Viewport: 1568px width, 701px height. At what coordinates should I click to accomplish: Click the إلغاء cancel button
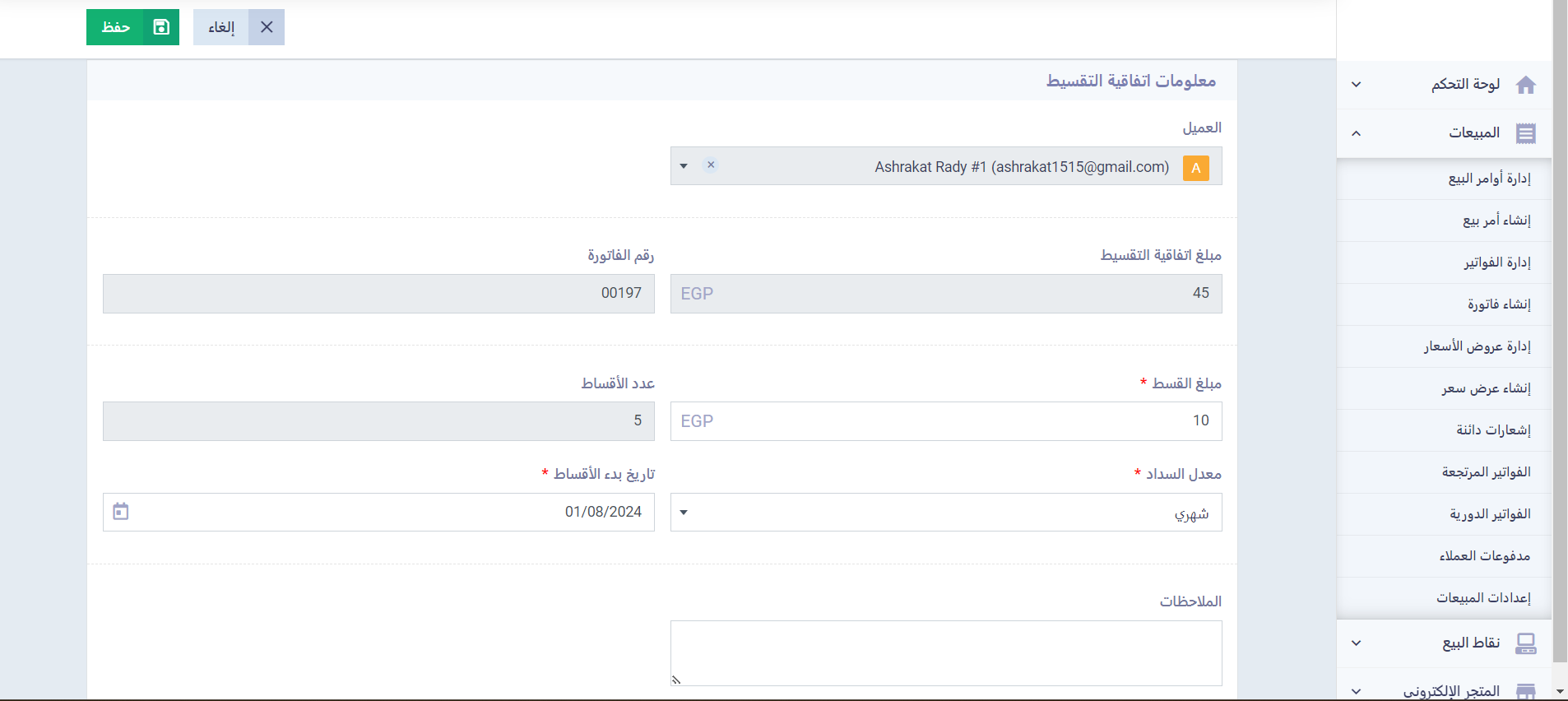coord(221,27)
